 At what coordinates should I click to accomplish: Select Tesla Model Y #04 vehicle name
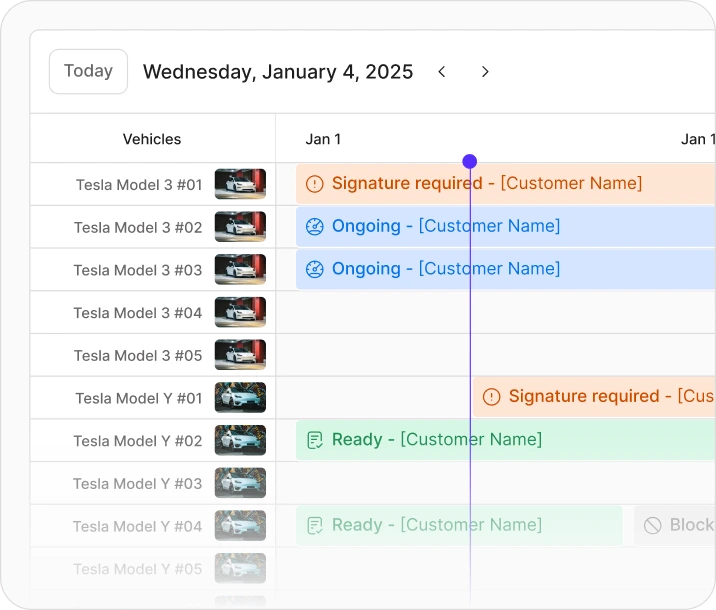click(137, 526)
